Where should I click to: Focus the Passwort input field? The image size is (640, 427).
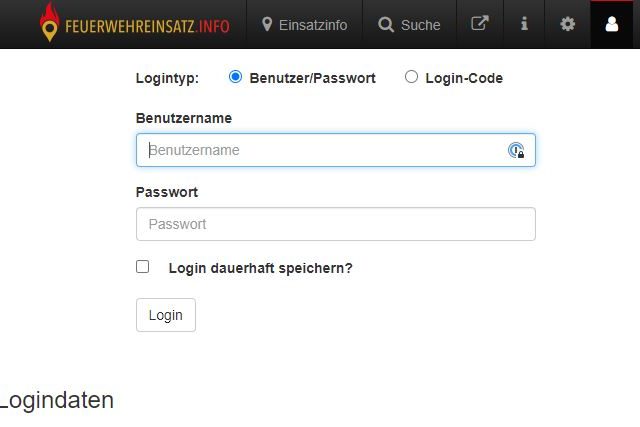click(335, 224)
